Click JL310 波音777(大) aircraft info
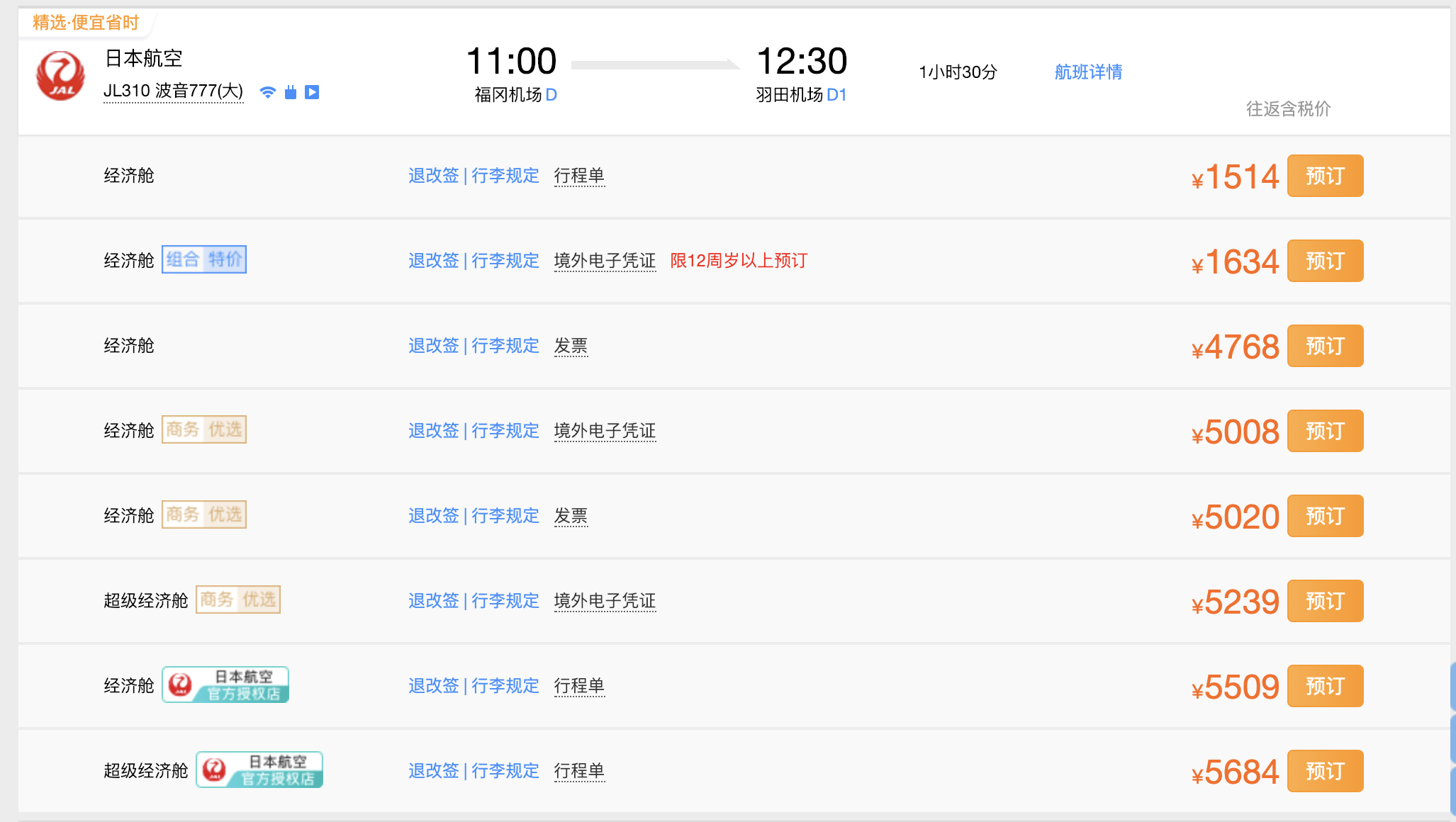Viewport: 1456px width, 822px height. (174, 91)
